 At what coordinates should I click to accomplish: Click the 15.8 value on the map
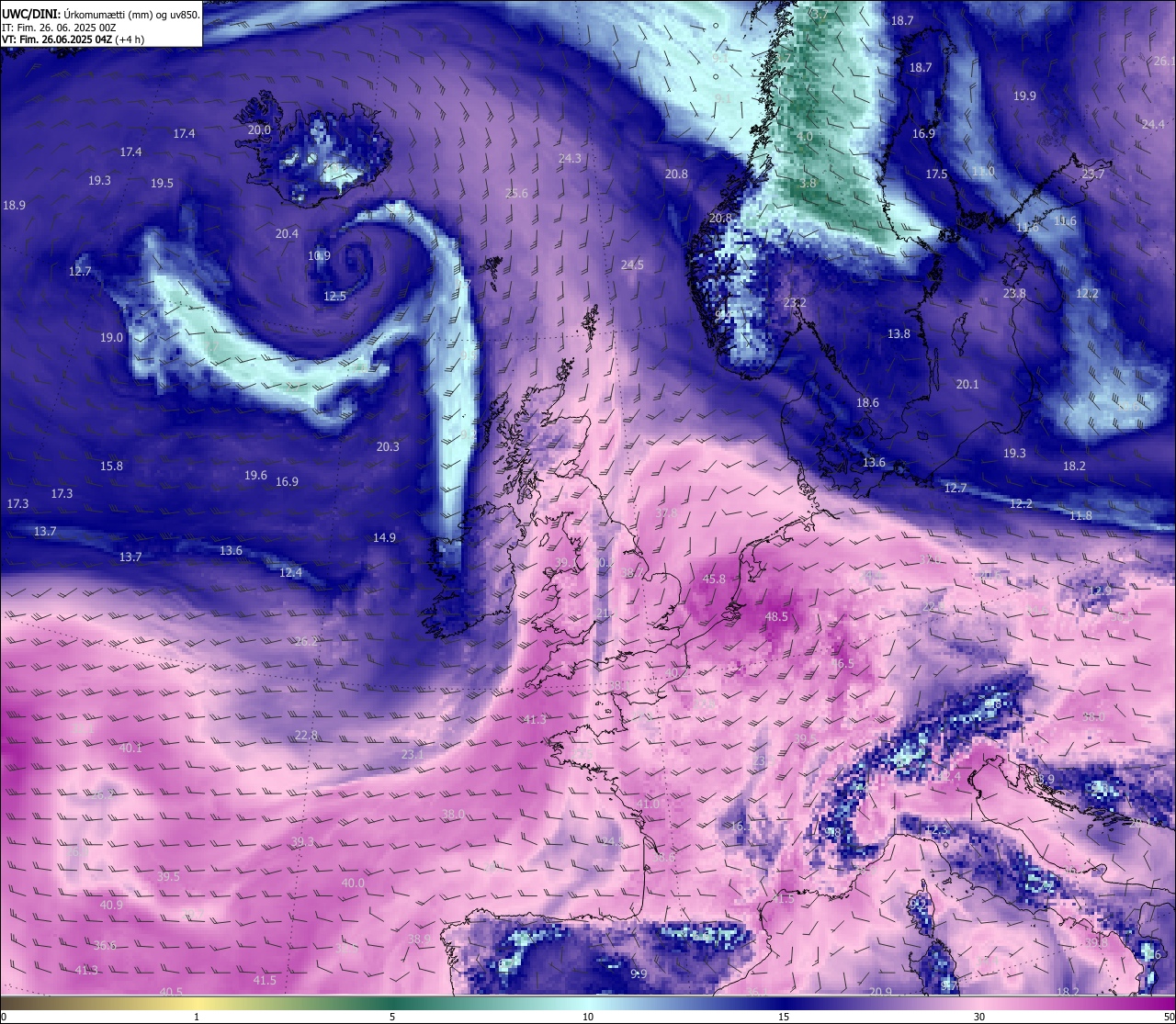(111, 467)
